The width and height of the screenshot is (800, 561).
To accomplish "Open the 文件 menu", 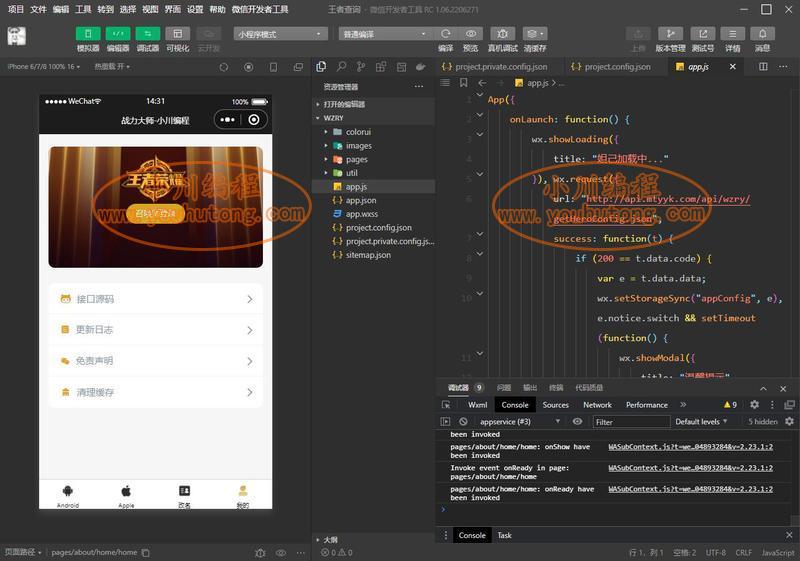I will click(38, 9).
